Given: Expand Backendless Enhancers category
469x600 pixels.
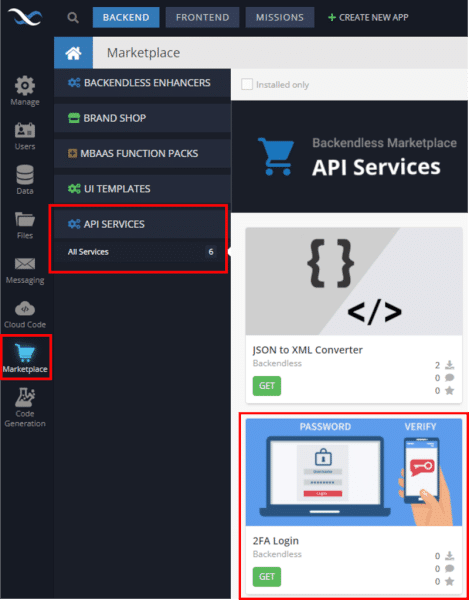Looking at the screenshot, I should pyautogui.click(x=142, y=83).
